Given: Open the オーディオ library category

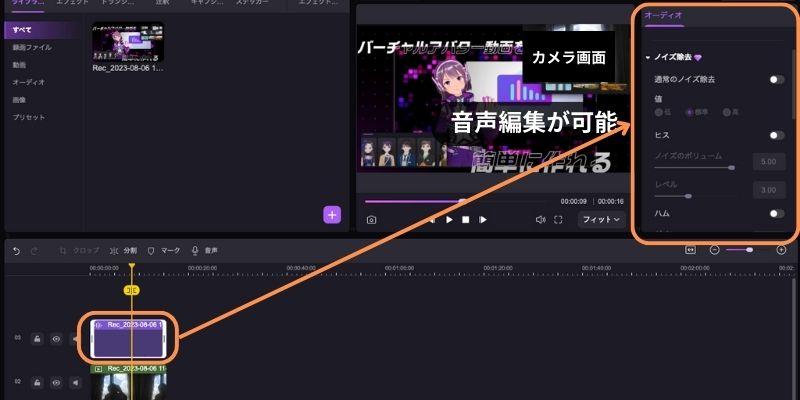Looking at the screenshot, I should coord(29,82).
